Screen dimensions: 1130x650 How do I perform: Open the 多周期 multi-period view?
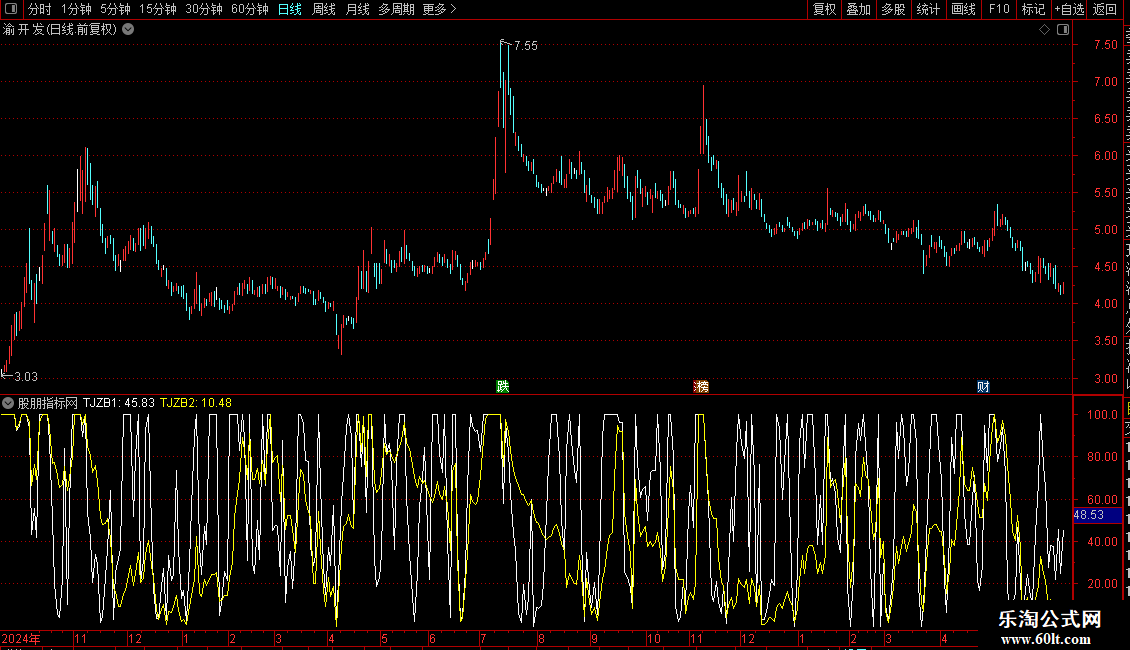point(396,9)
